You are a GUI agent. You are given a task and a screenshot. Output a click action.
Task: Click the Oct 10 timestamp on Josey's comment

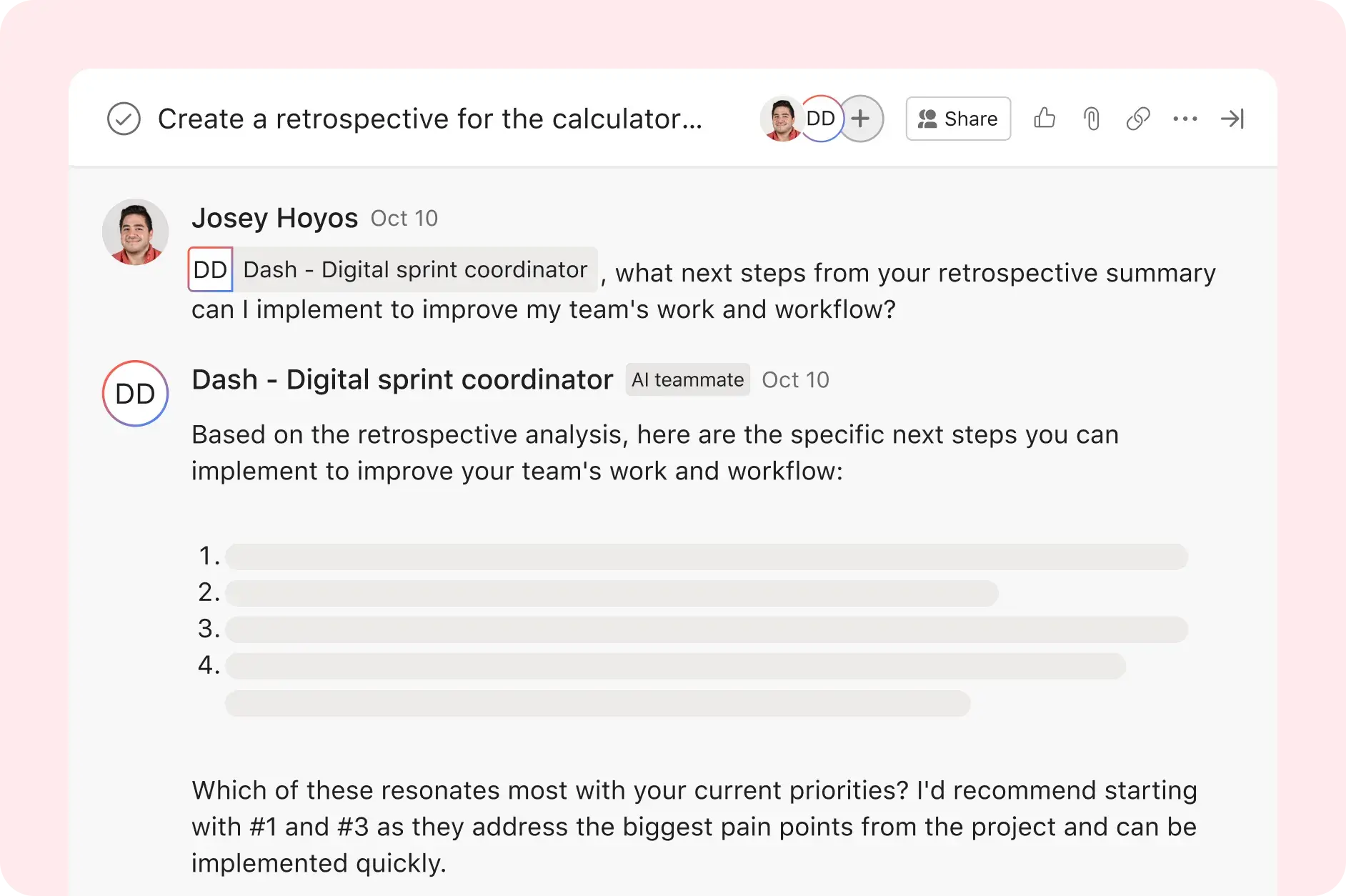point(404,219)
